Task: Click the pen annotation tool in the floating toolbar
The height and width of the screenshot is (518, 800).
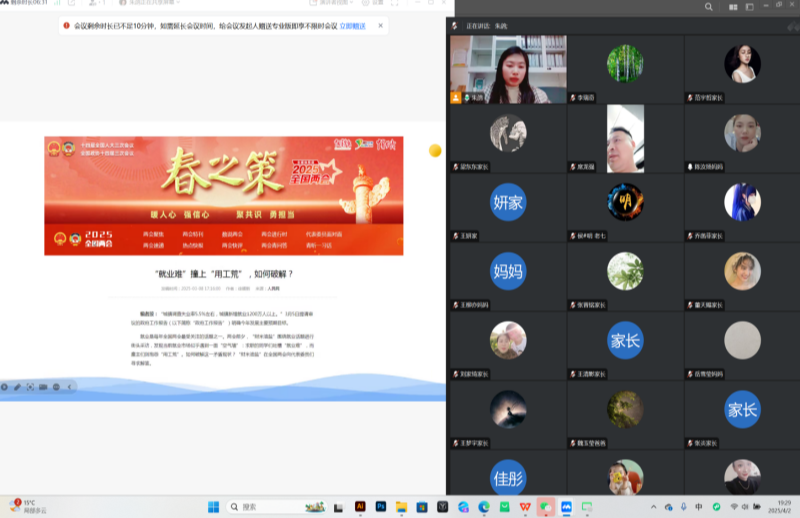Action: click(17, 387)
